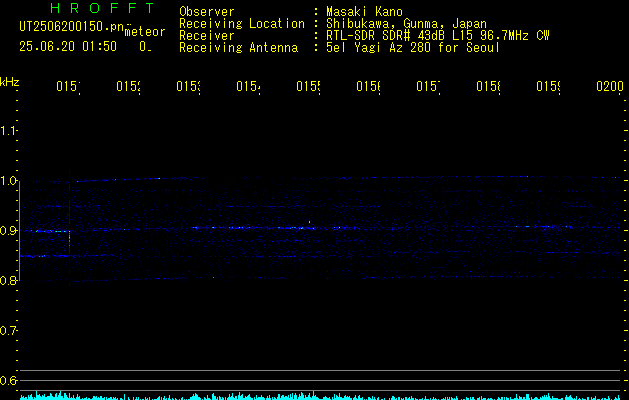
Task: Click the 0.9 frequency axis label
Action: click(x=8, y=231)
